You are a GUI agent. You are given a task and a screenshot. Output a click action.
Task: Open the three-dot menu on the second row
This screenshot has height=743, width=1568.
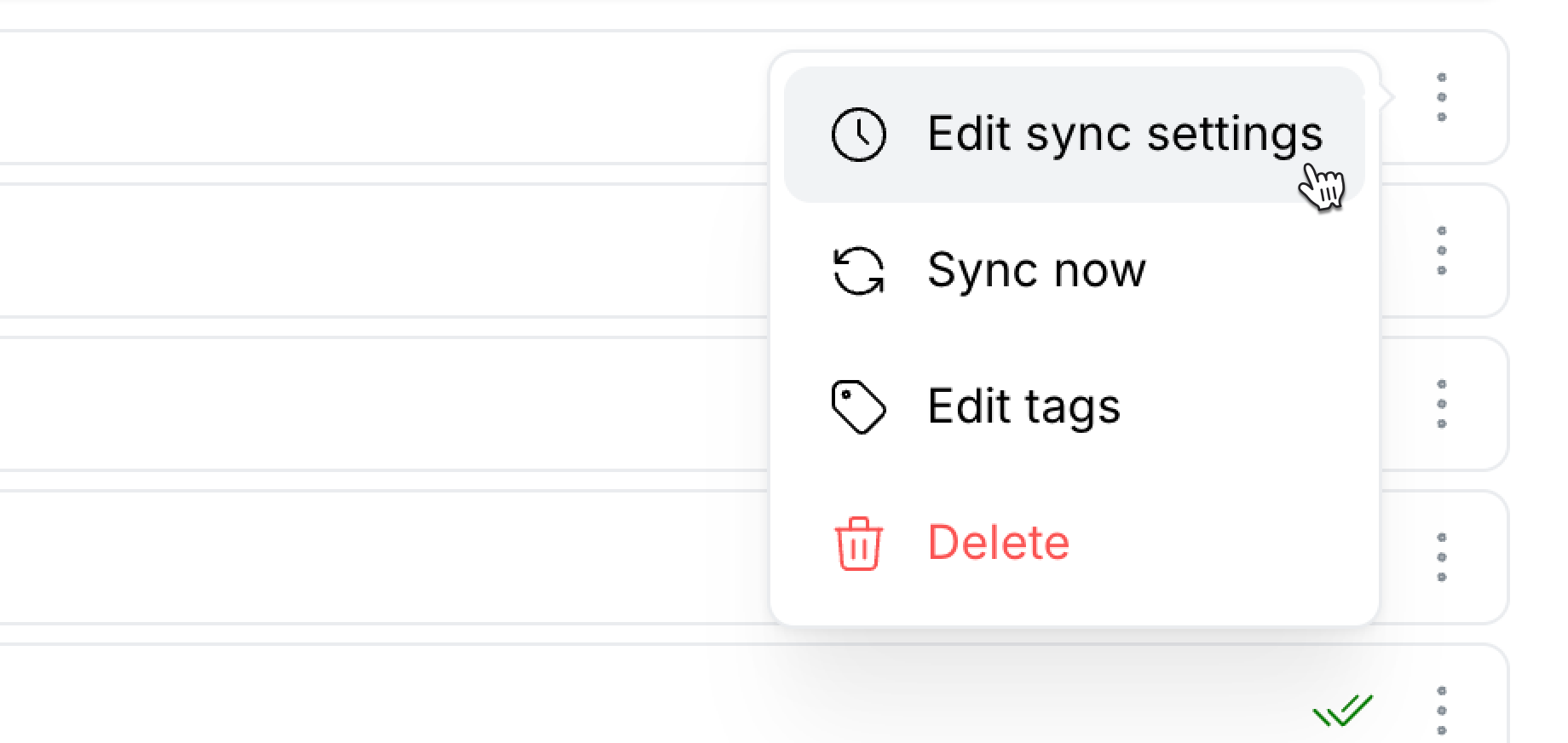[1442, 250]
